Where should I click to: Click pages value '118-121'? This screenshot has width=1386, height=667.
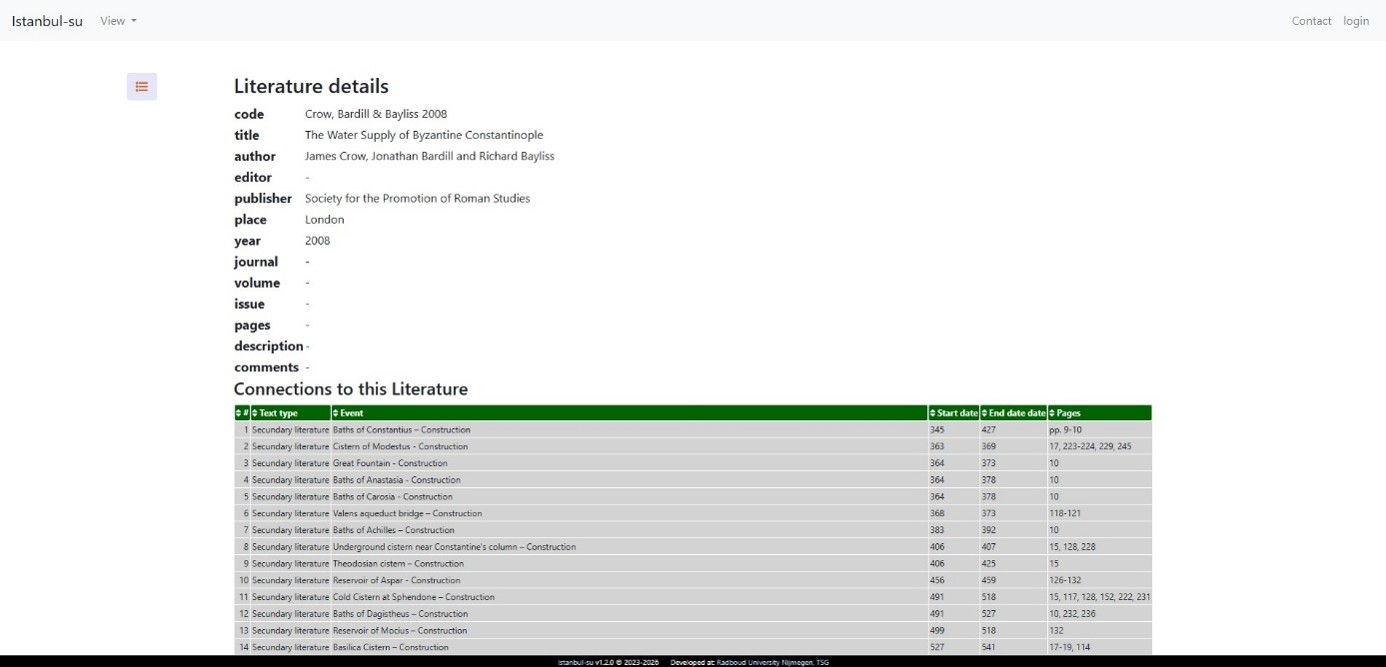[x=1065, y=513]
